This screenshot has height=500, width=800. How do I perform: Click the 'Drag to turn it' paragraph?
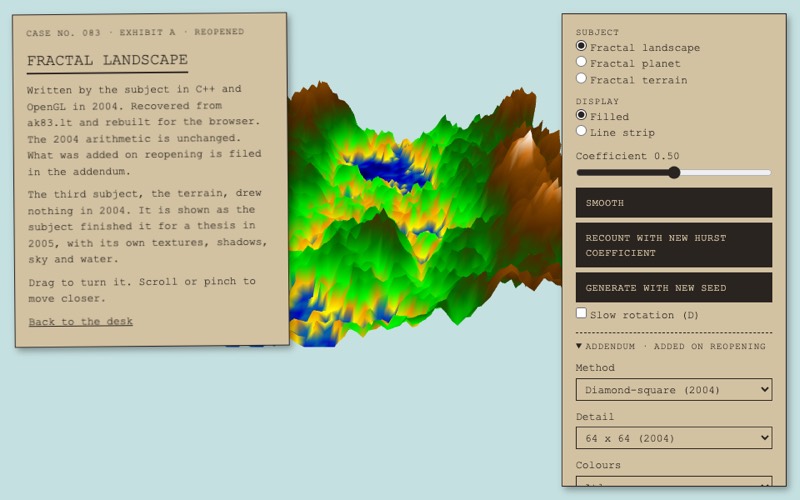click(142, 290)
